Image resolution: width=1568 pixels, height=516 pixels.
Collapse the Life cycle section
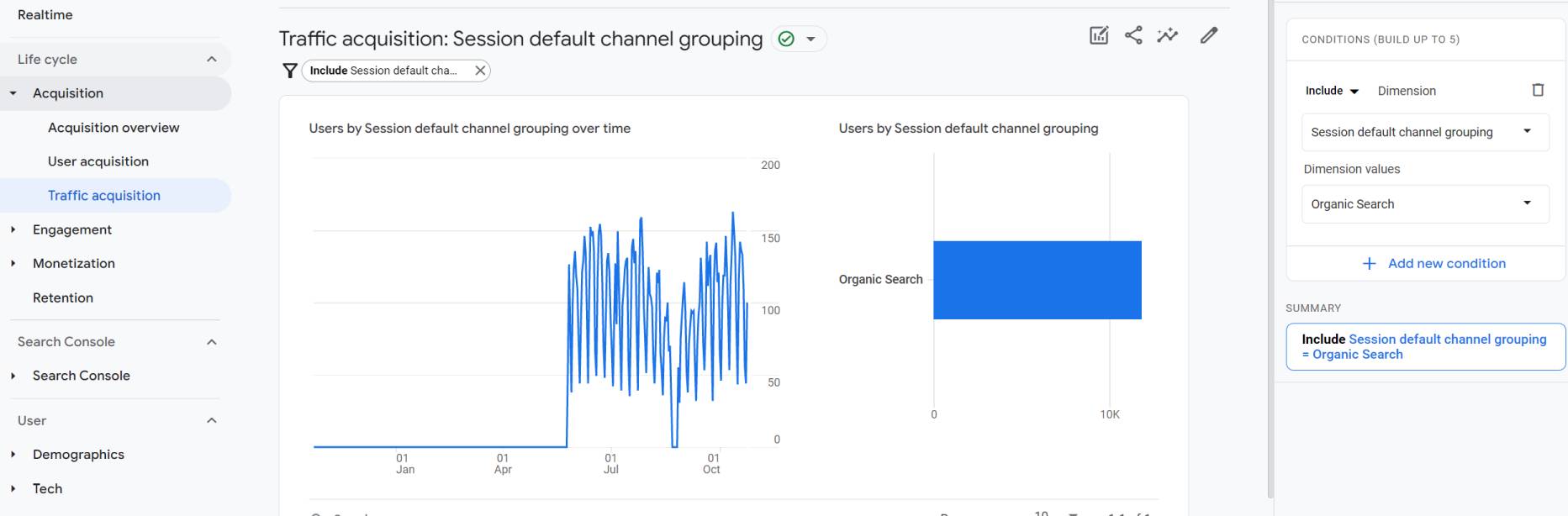tap(212, 59)
